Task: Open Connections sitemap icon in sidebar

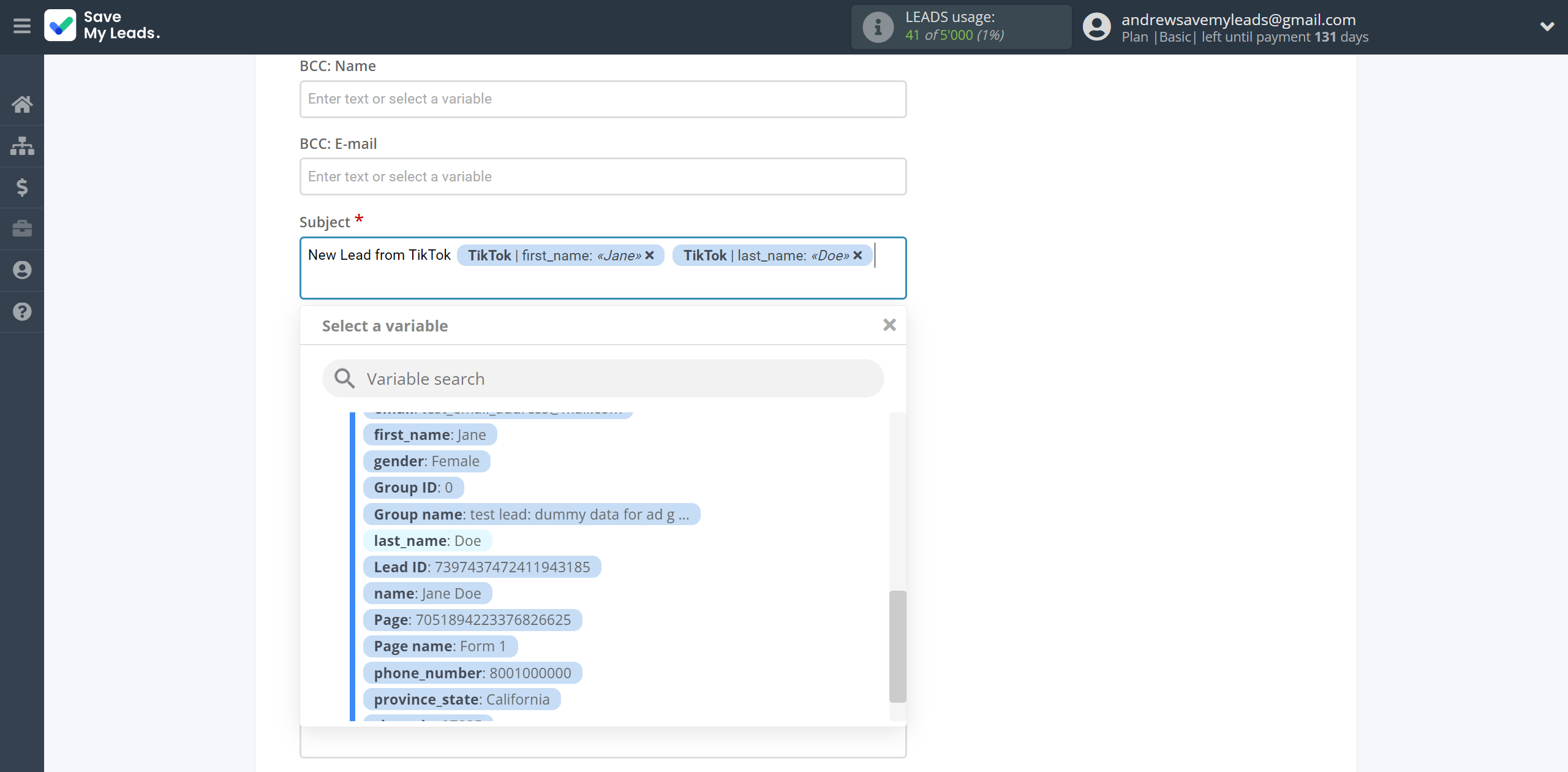Action: [22, 146]
